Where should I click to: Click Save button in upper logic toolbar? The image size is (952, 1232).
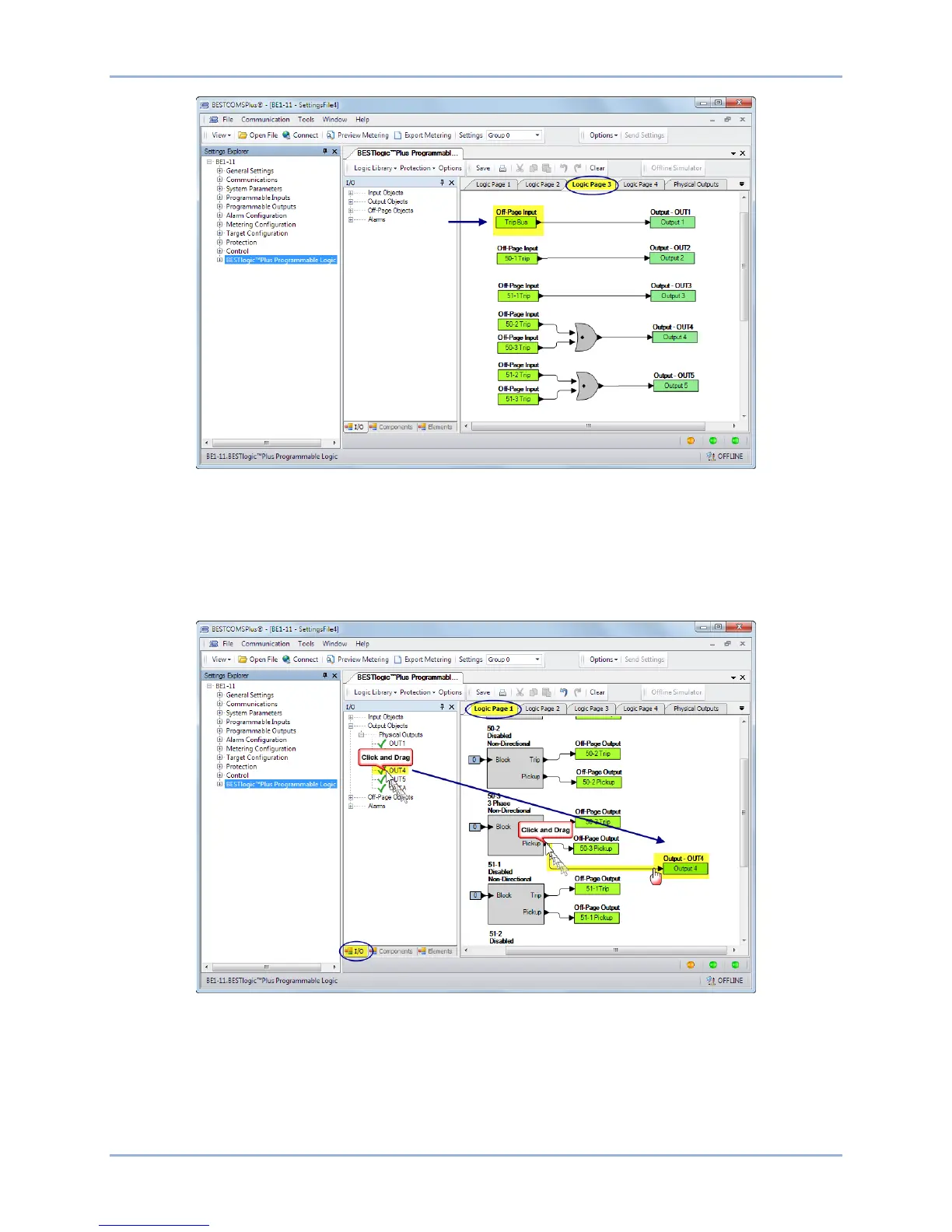[483, 168]
